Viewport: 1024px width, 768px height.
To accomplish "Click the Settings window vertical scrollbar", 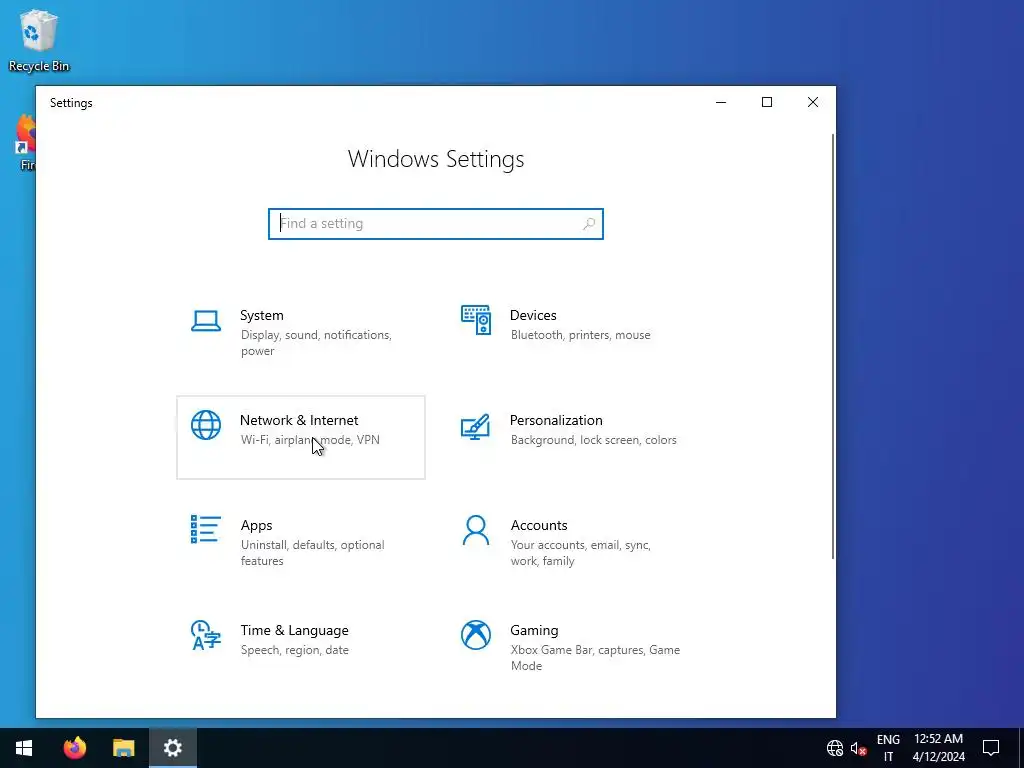I will [833, 346].
